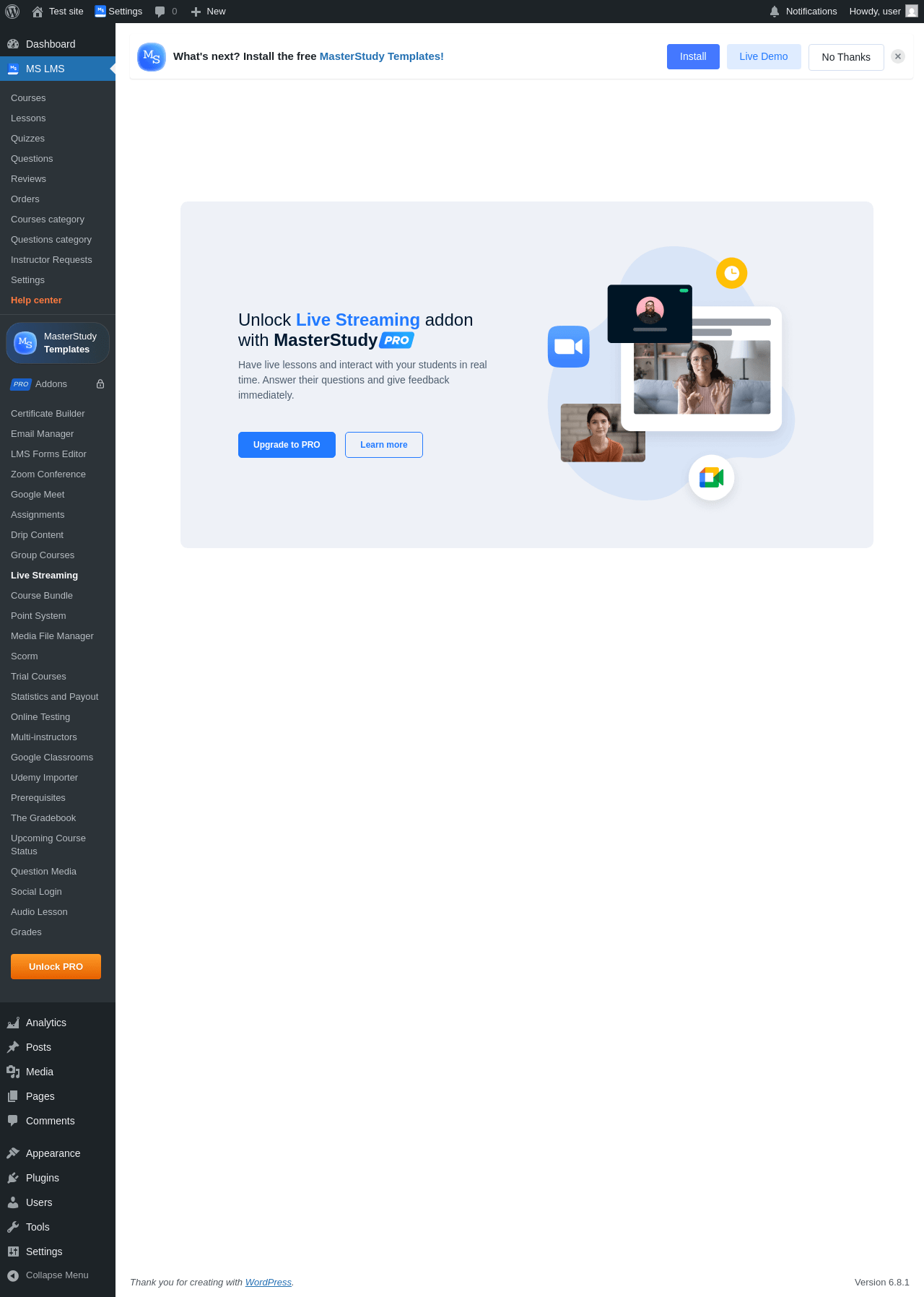The height and width of the screenshot is (1297, 924).
Task: Click the Google Meet logo in illustration
Action: [x=711, y=477]
